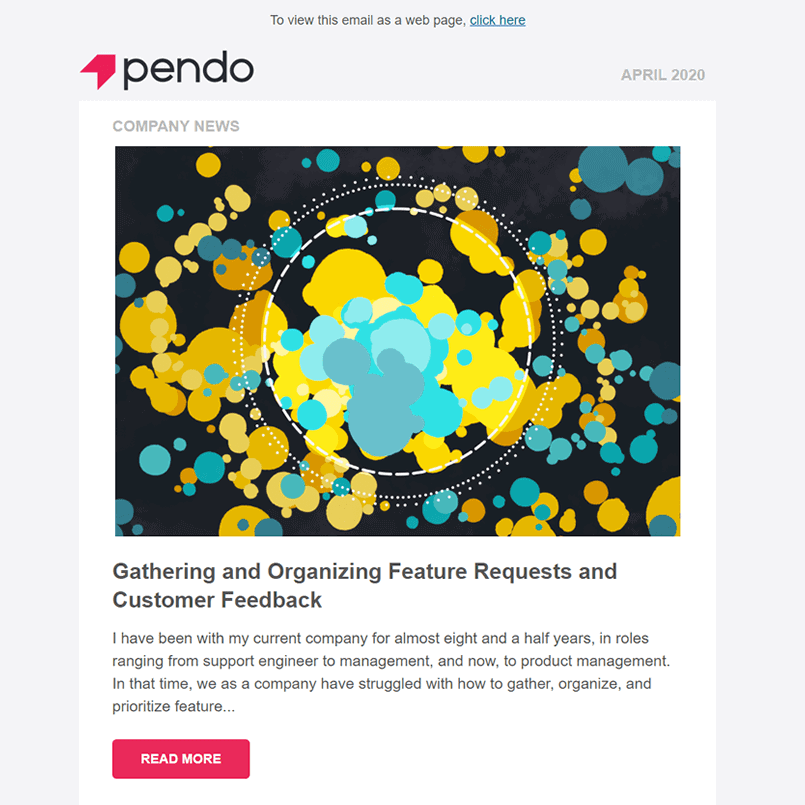The height and width of the screenshot is (805, 805).
Task: Select the COMPANY NEWS section label
Action: [x=176, y=126]
